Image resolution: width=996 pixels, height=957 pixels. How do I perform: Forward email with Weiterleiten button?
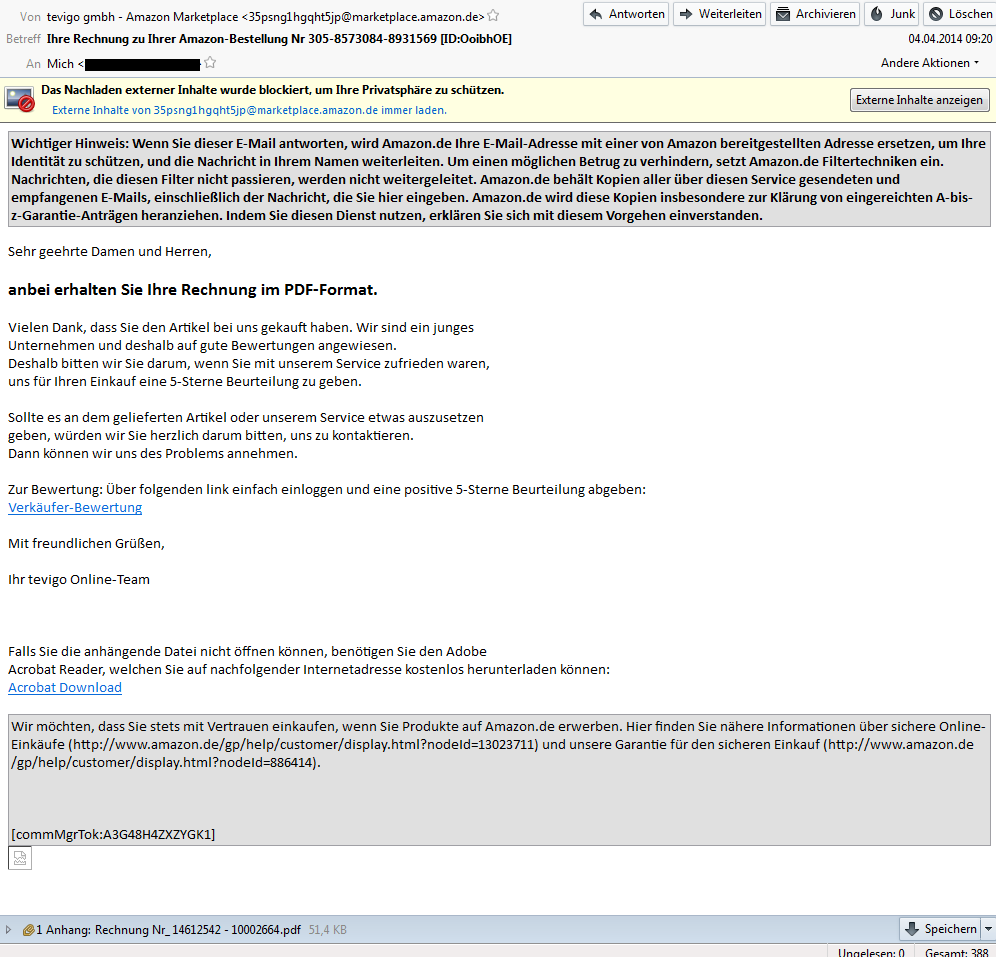pyautogui.click(x=720, y=14)
